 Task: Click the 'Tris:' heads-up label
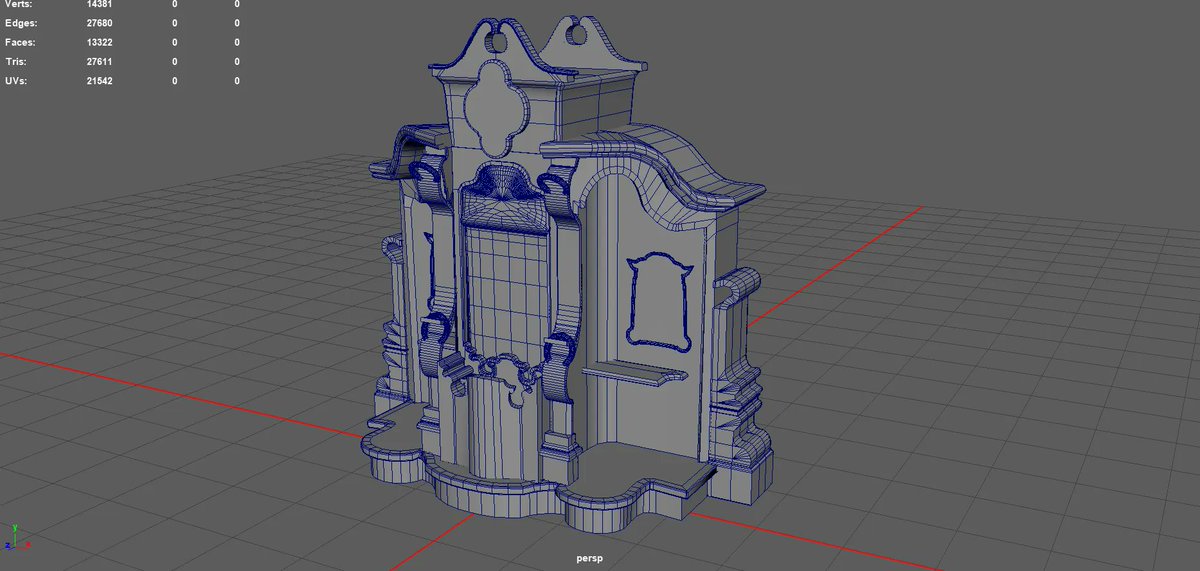pyautogui.click(x=17, y=61)
